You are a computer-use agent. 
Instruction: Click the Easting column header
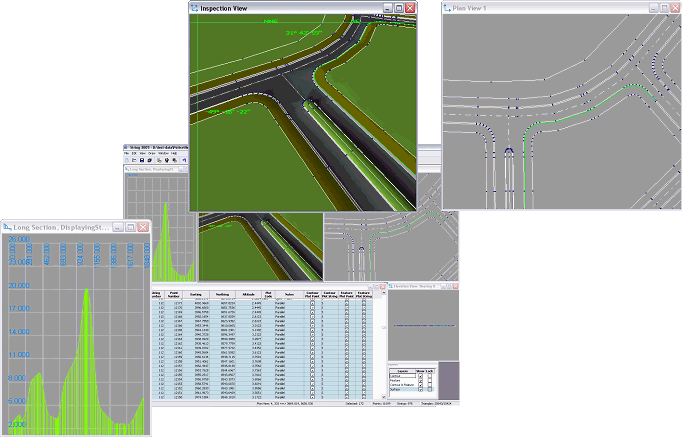click(x=195, y=294)
